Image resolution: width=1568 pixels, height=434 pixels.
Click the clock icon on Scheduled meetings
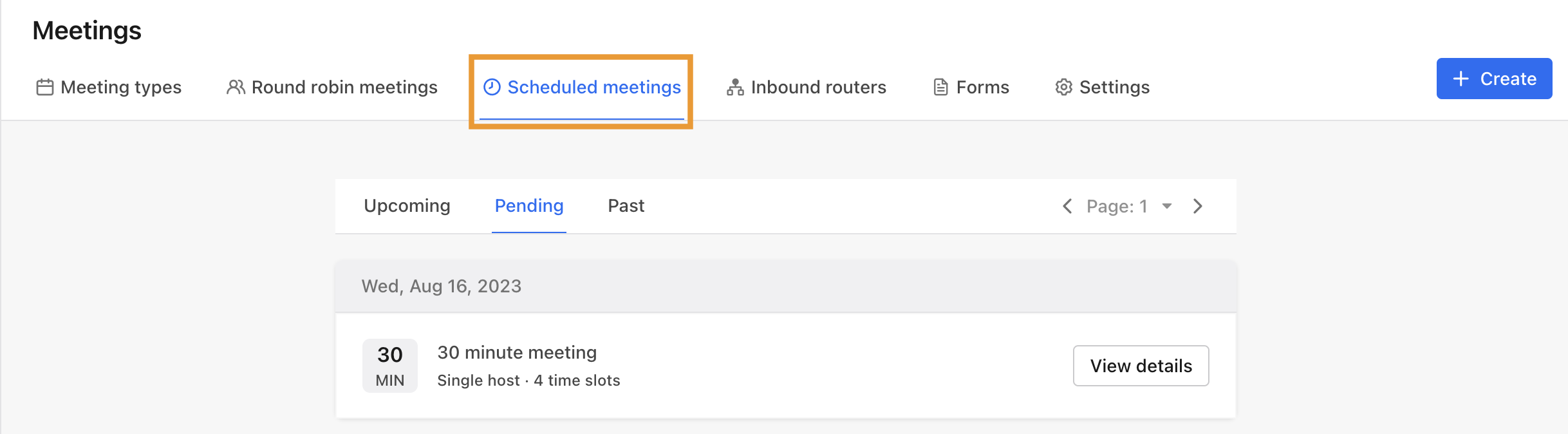(490, 87)
